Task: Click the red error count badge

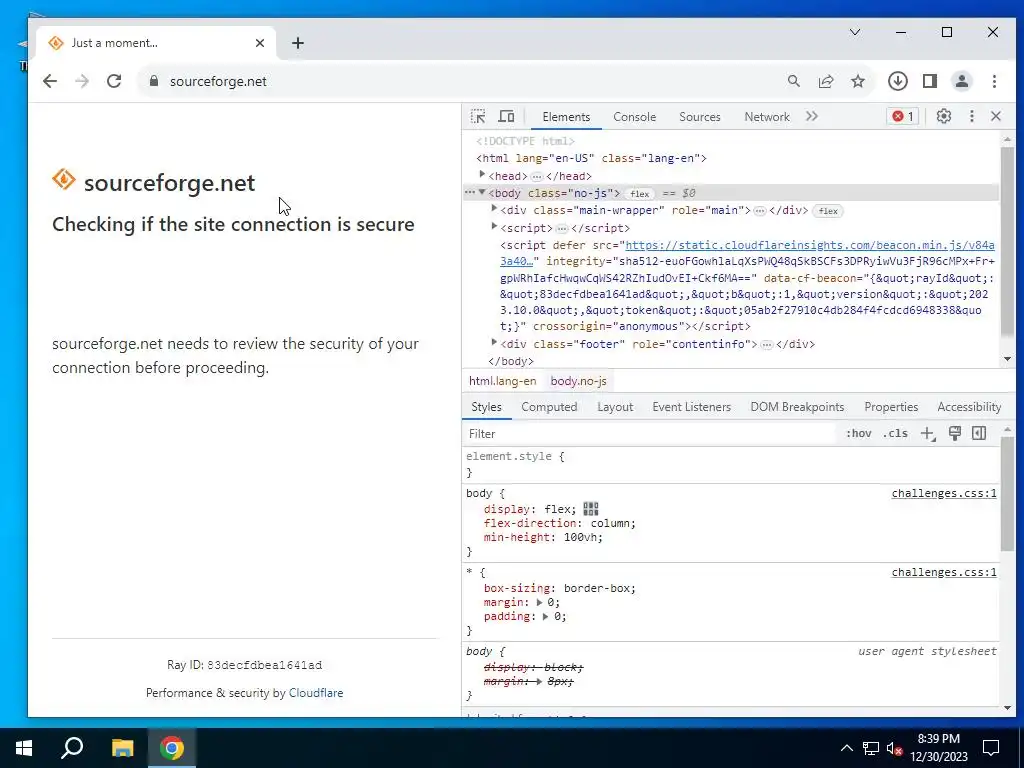Action: click(903, 116)
